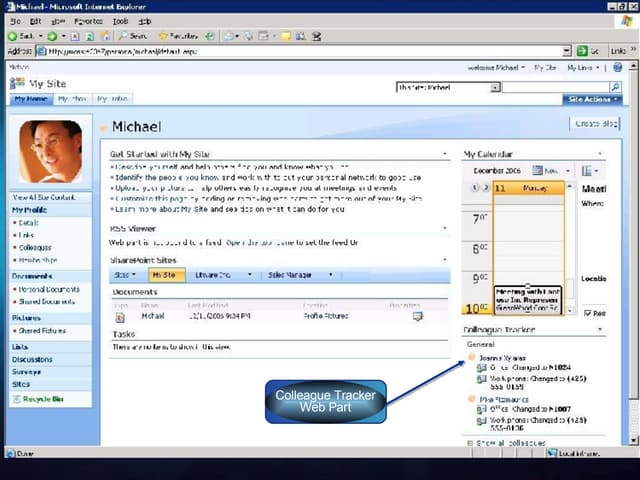Viewport: 640px width, 480px height.
Task: Toggle the Reminder checkbox in calendar pane
Action: [588, 313]
